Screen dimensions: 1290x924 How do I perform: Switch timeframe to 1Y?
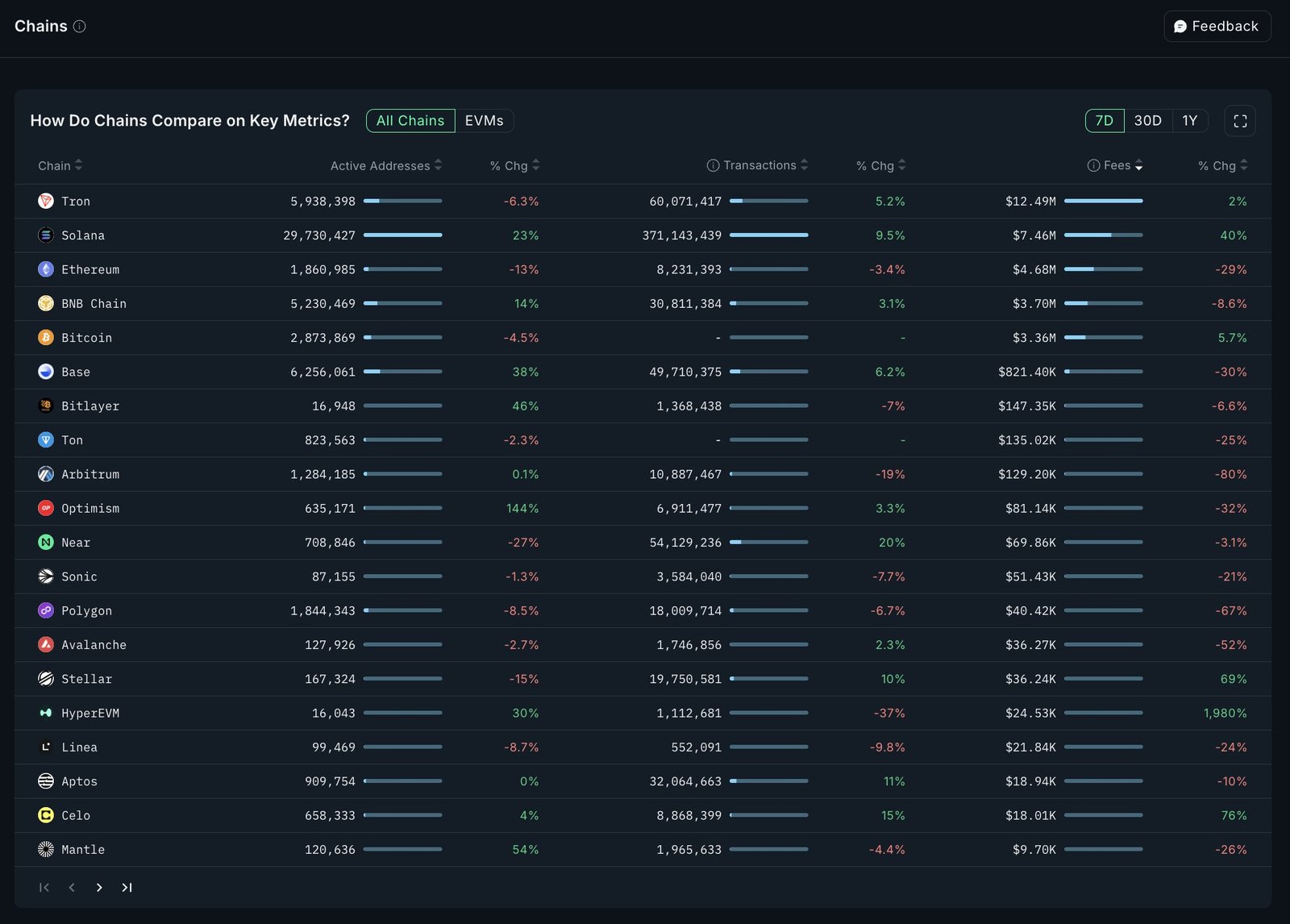pyautogui.click(x=1189, y=121)
